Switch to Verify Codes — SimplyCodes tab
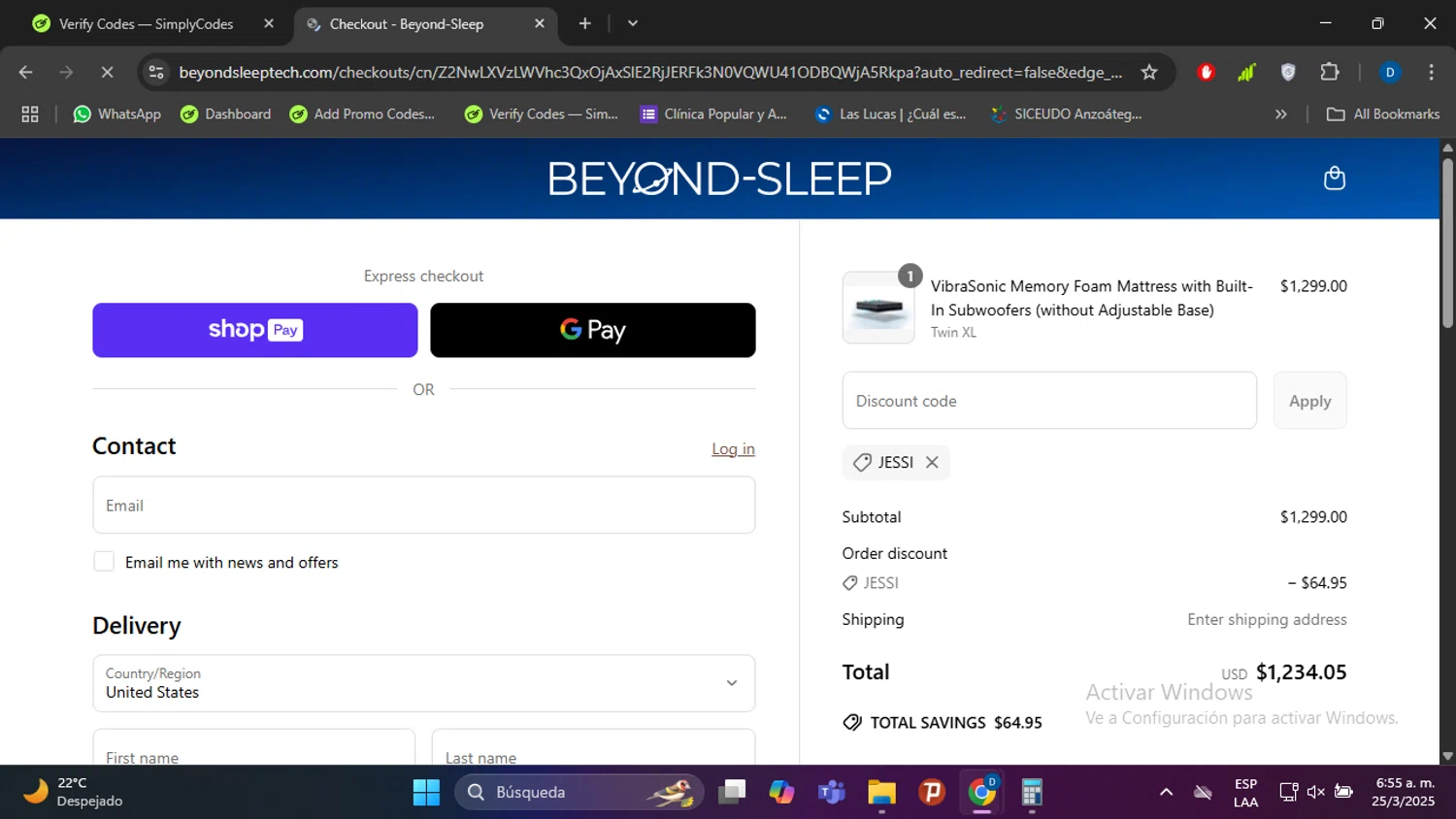 pyautogui.click(x=146, y=24)
